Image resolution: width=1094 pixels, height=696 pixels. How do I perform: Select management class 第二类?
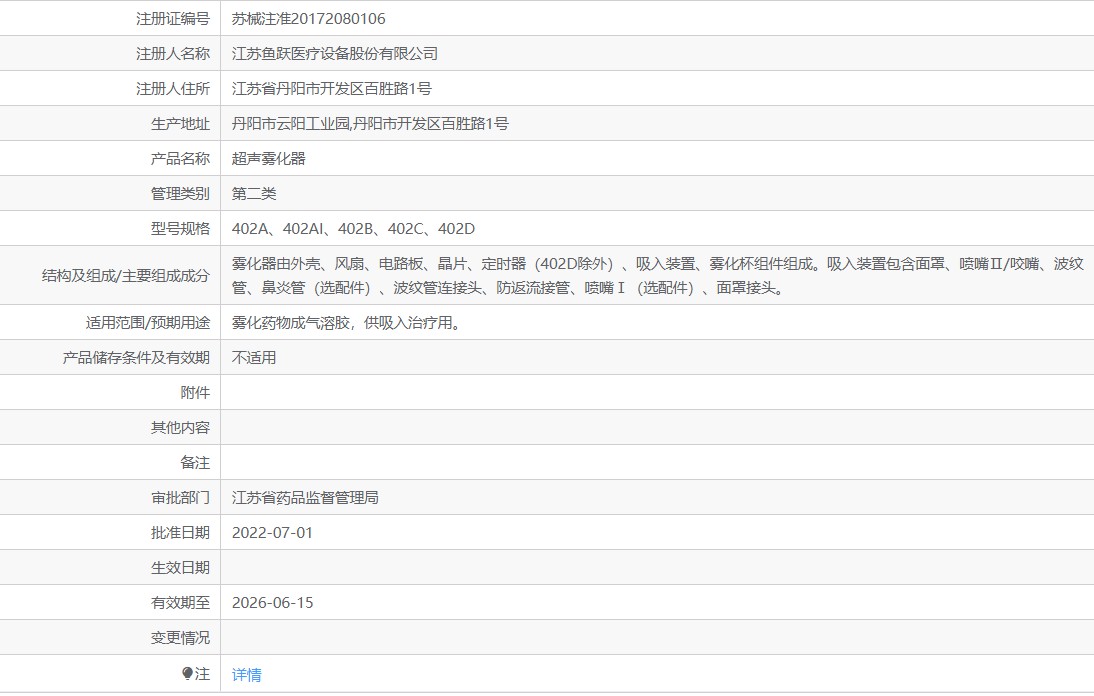pyautogui.click(x=254, y=193)
